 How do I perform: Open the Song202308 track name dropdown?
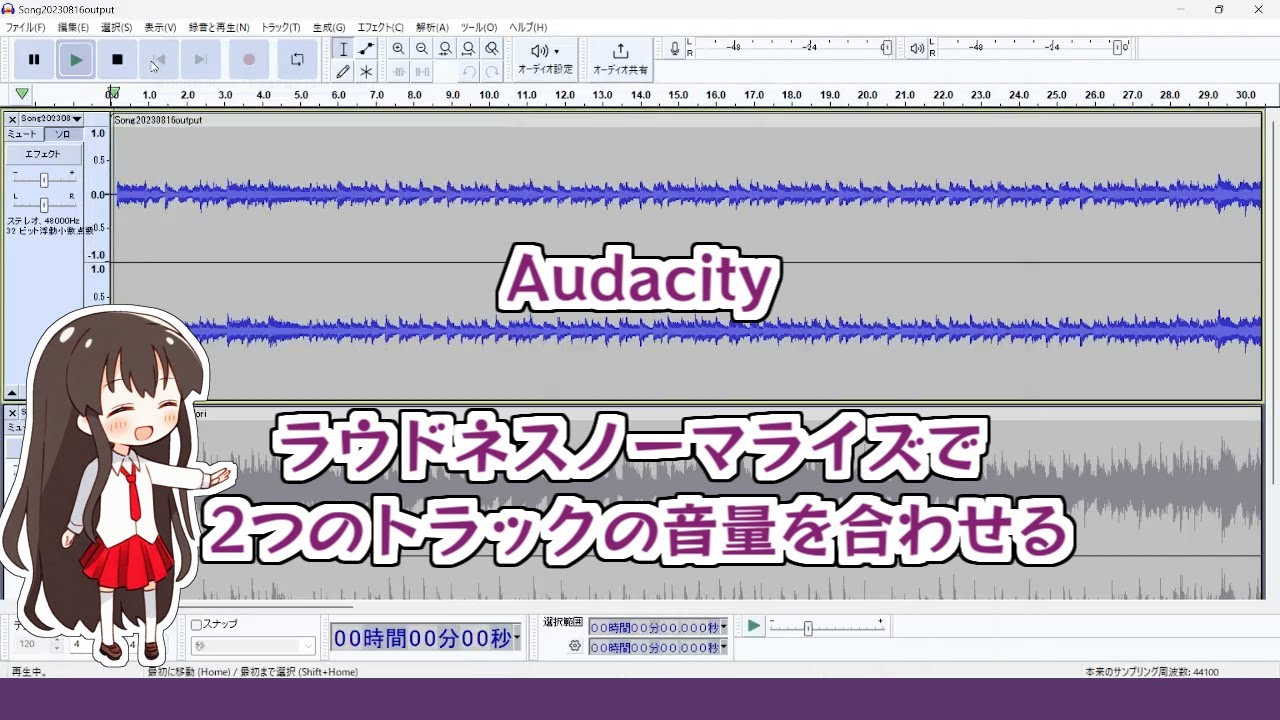[52, 119]
